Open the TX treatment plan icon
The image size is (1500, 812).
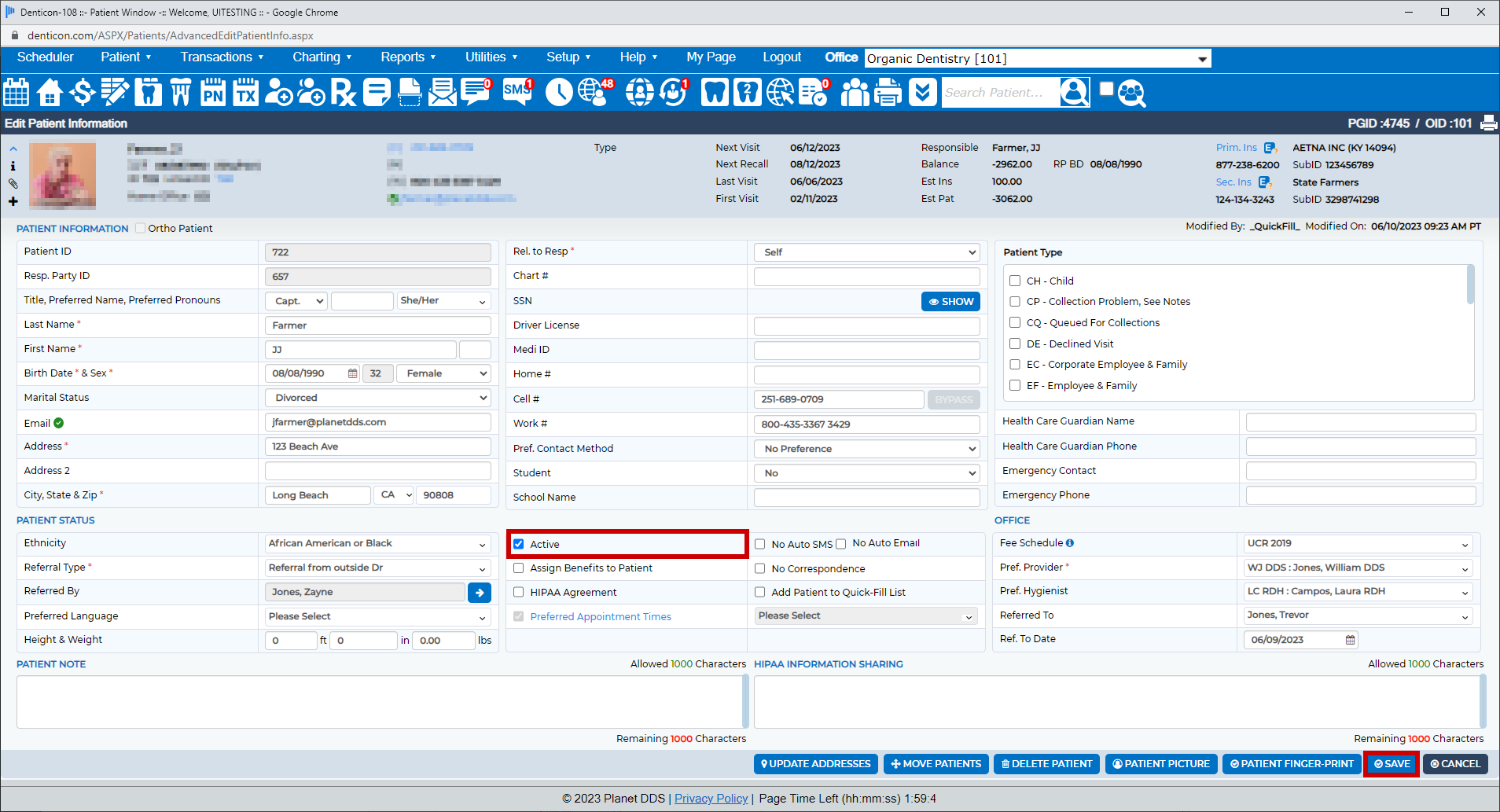(245, 93)
